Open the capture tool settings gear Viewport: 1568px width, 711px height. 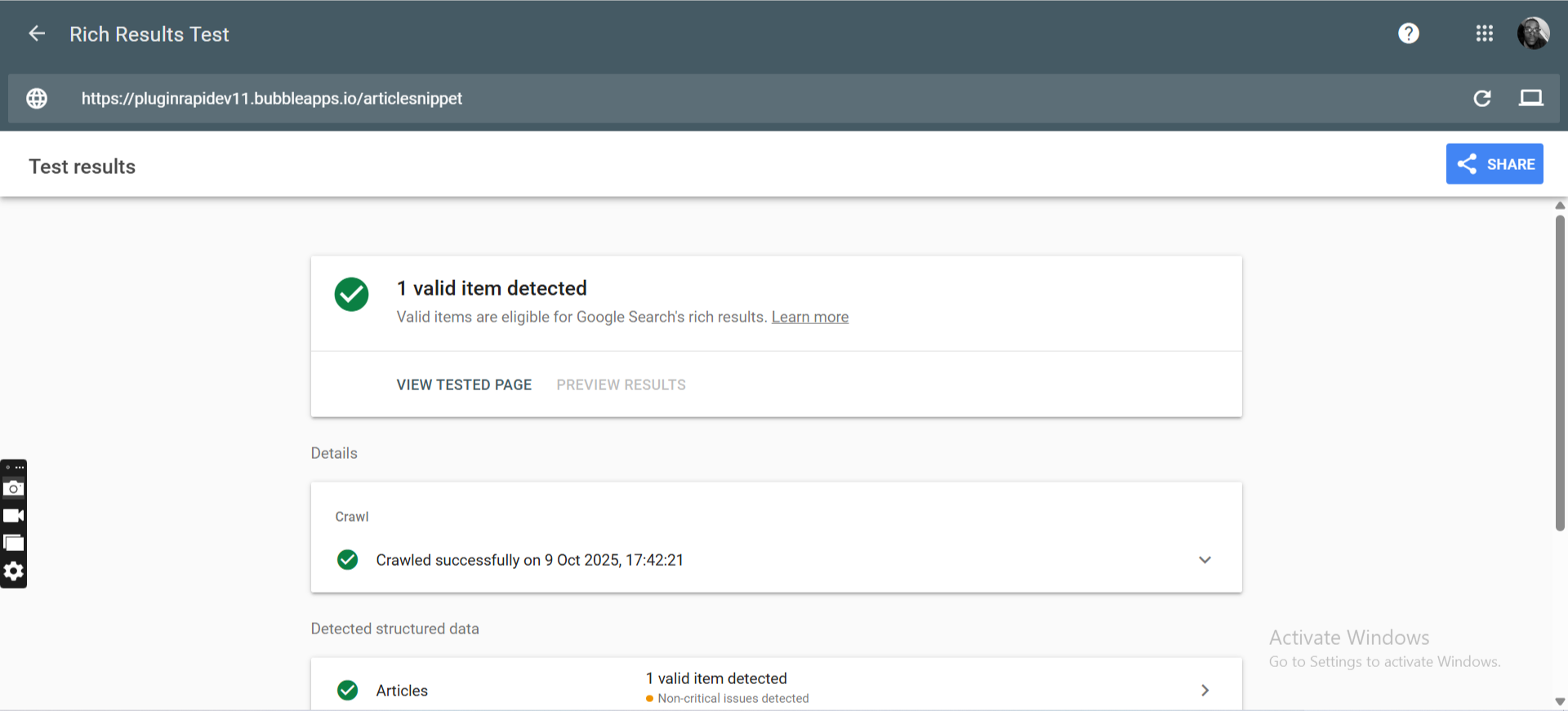14,571
